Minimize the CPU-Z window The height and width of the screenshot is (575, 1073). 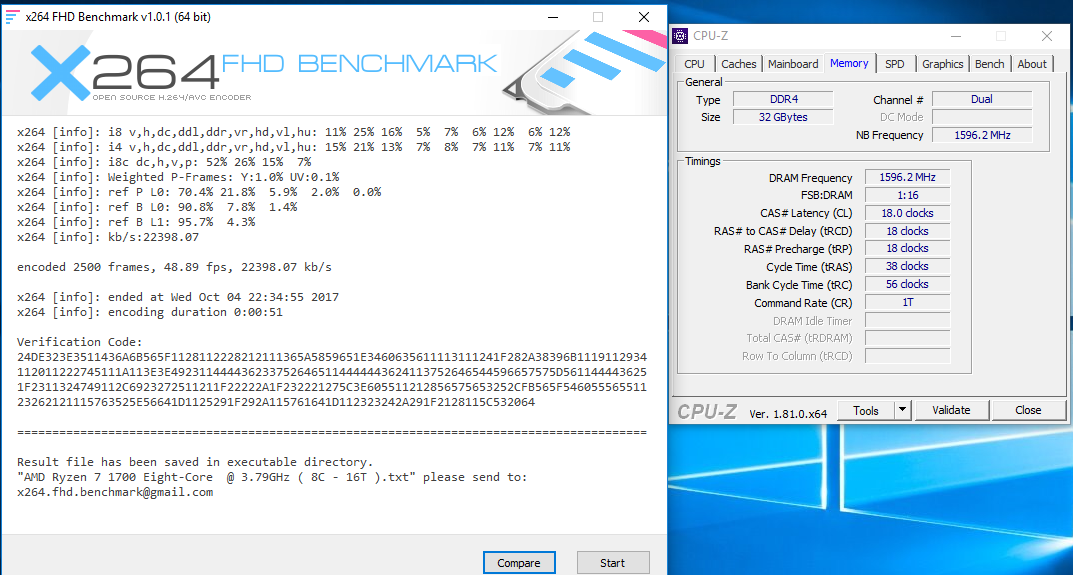(957, 36)
